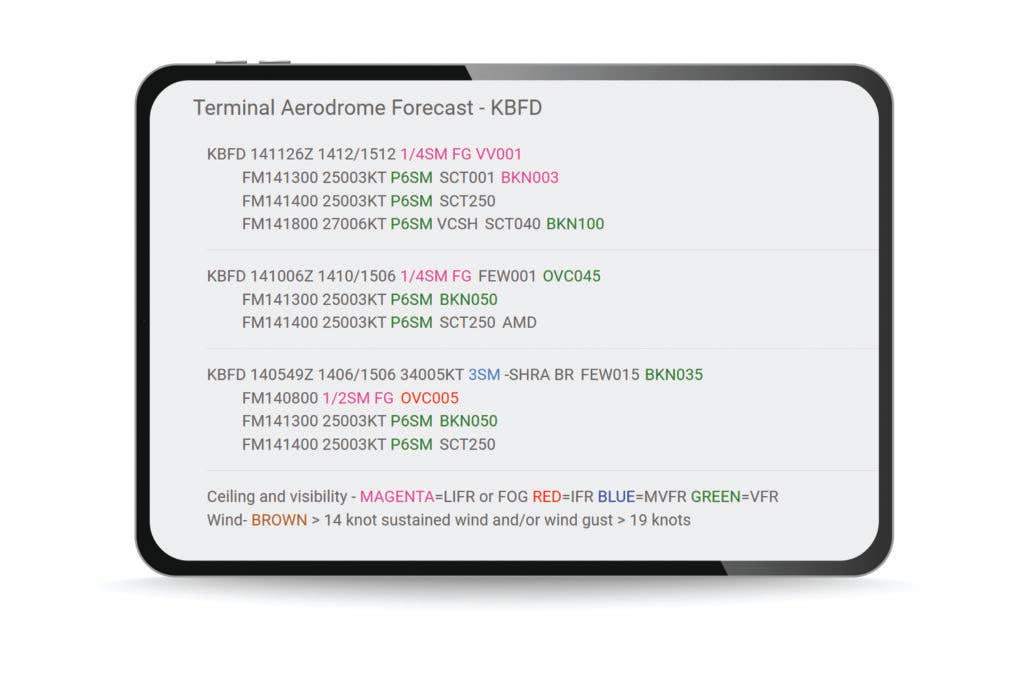Select the green OVC045 ceiling text
The width and height of the screenshot is (1024, 683).
point(571,276)
